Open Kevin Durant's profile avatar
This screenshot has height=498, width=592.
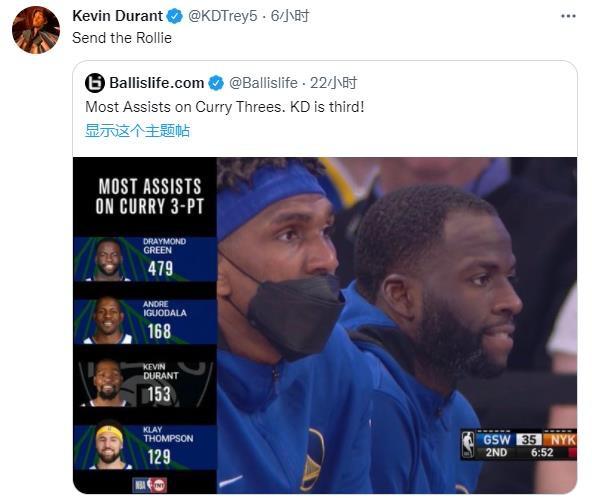[36, 30]
